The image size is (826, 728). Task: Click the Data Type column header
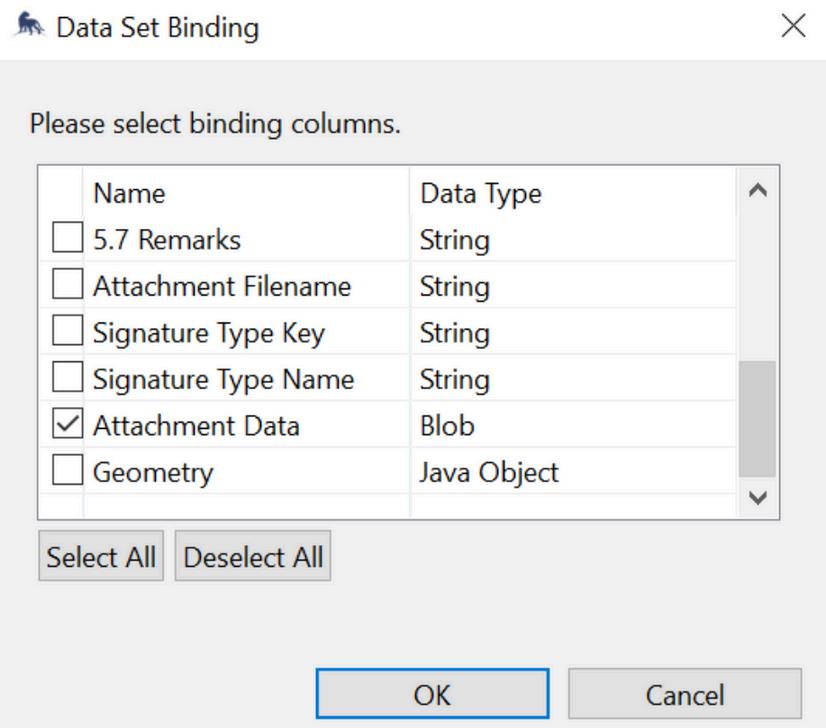coord(480,193)
